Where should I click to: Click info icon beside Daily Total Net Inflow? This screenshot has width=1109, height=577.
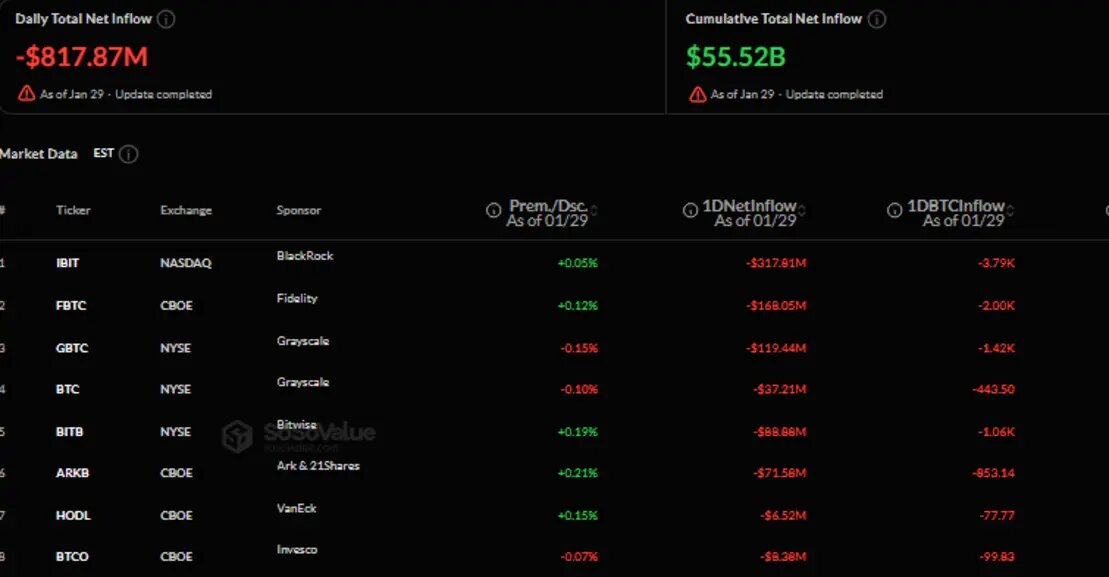(x=166, y=19)
